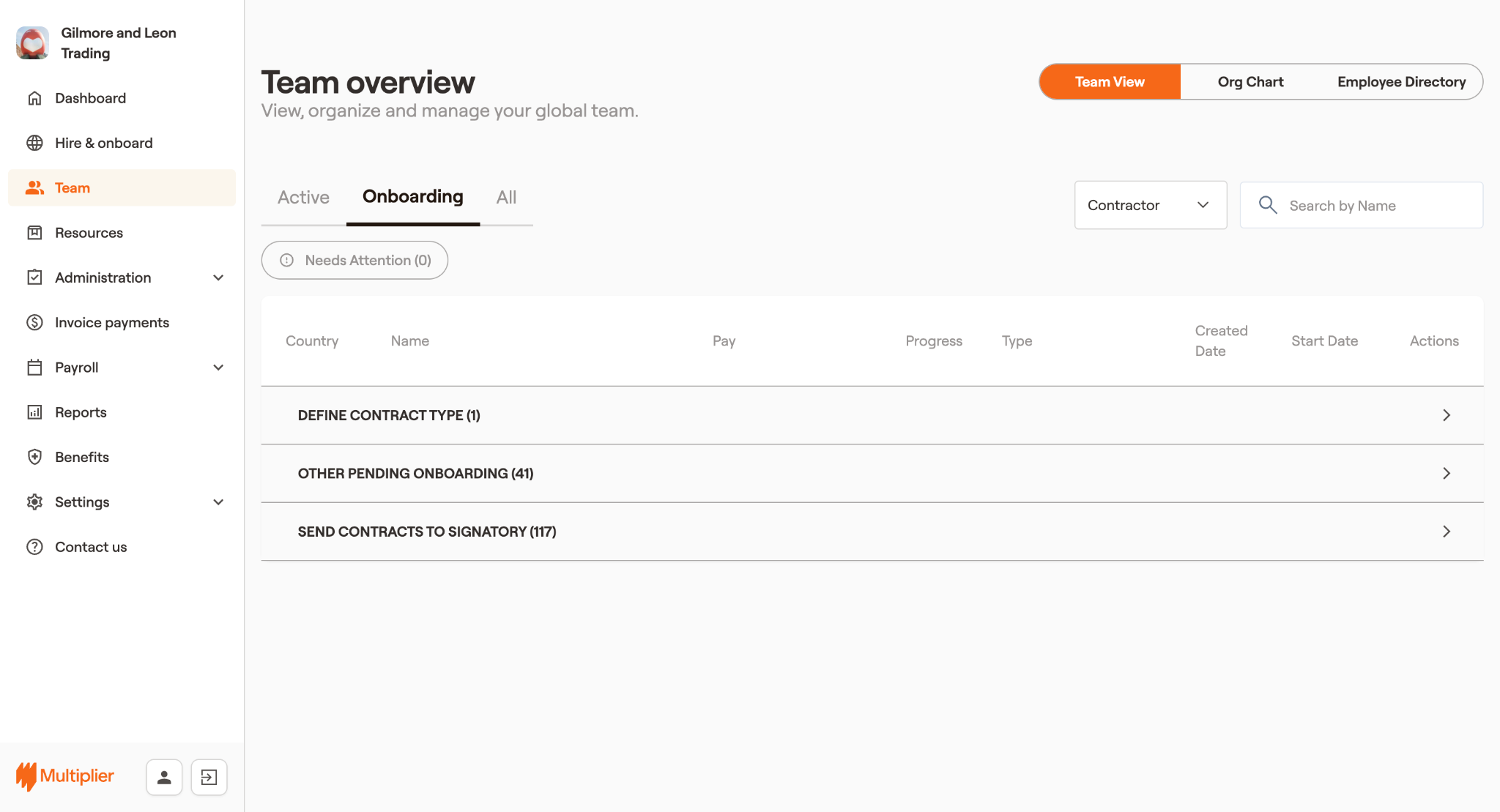The height and width of the screenshot is (812, 1500).
Task: Click the Invoice payments dollar icon
Action: click(34, 322)
